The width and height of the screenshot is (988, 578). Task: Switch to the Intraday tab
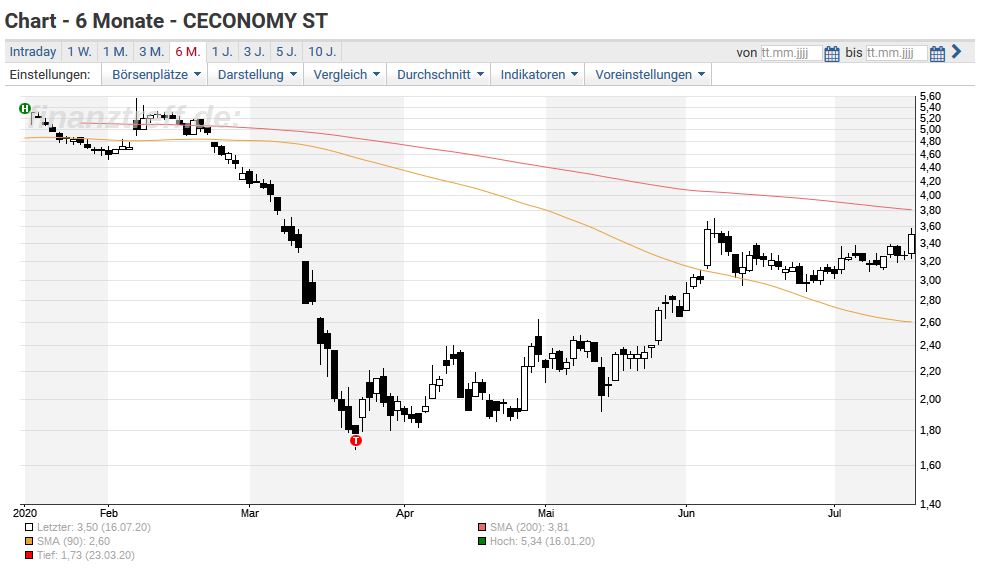pyautogui.click(x=33, y=52)
